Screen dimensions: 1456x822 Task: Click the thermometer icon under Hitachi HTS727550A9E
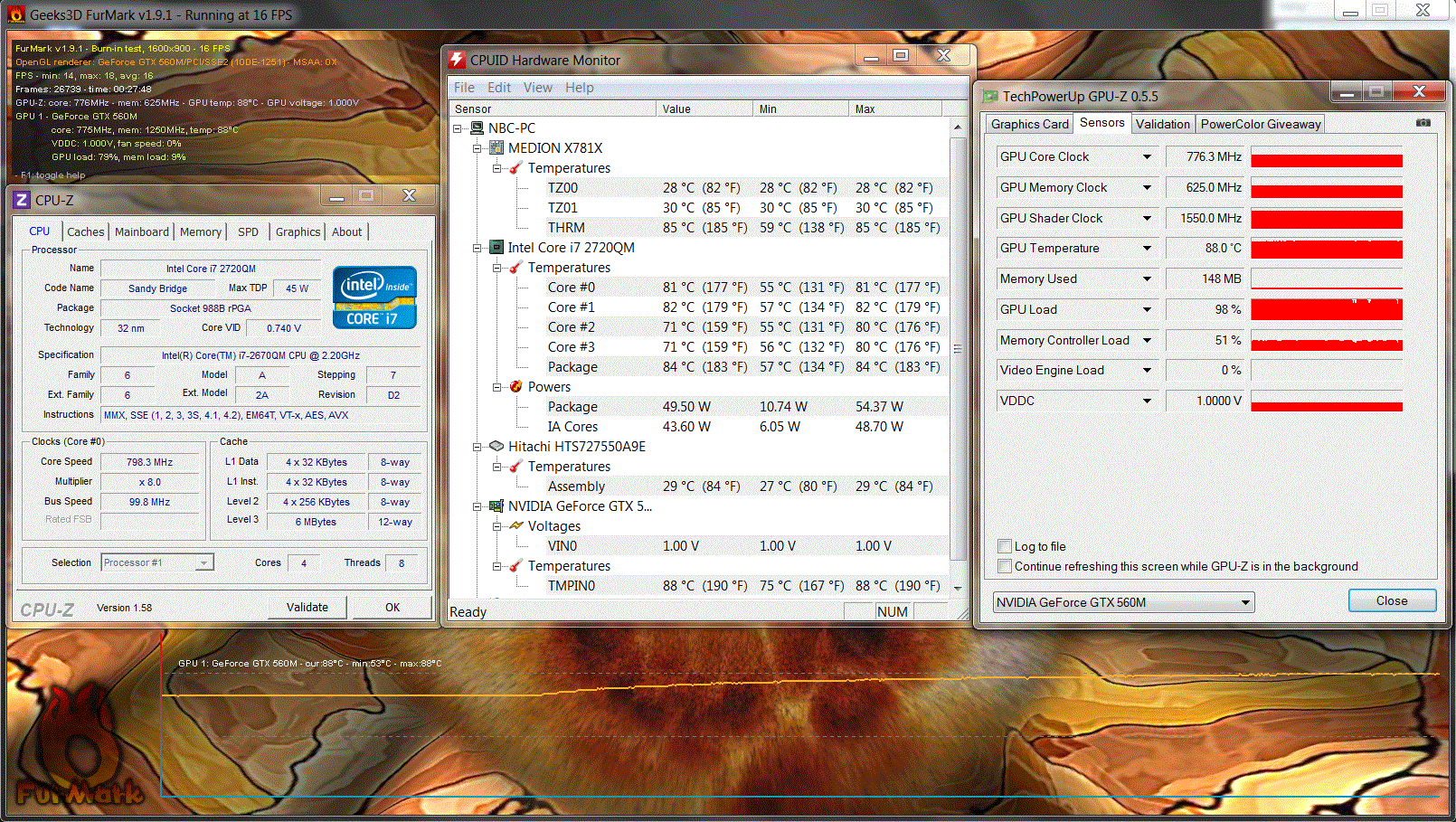point(516,467)
